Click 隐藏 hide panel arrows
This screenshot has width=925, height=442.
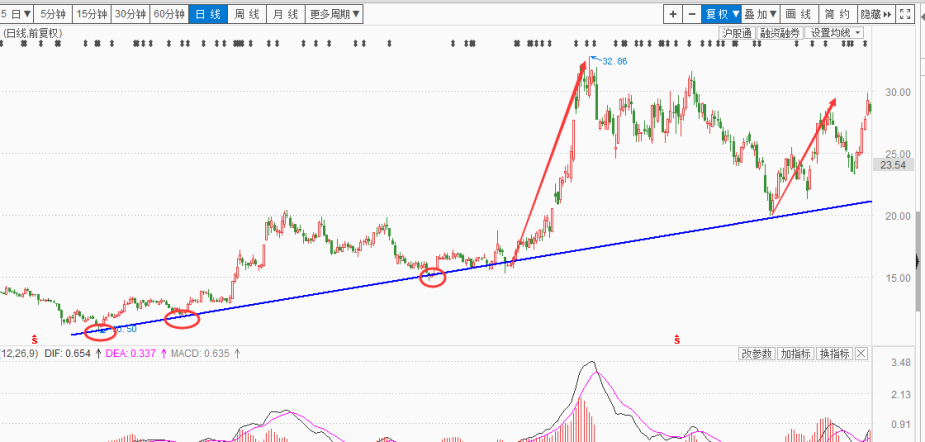(876, 14)
